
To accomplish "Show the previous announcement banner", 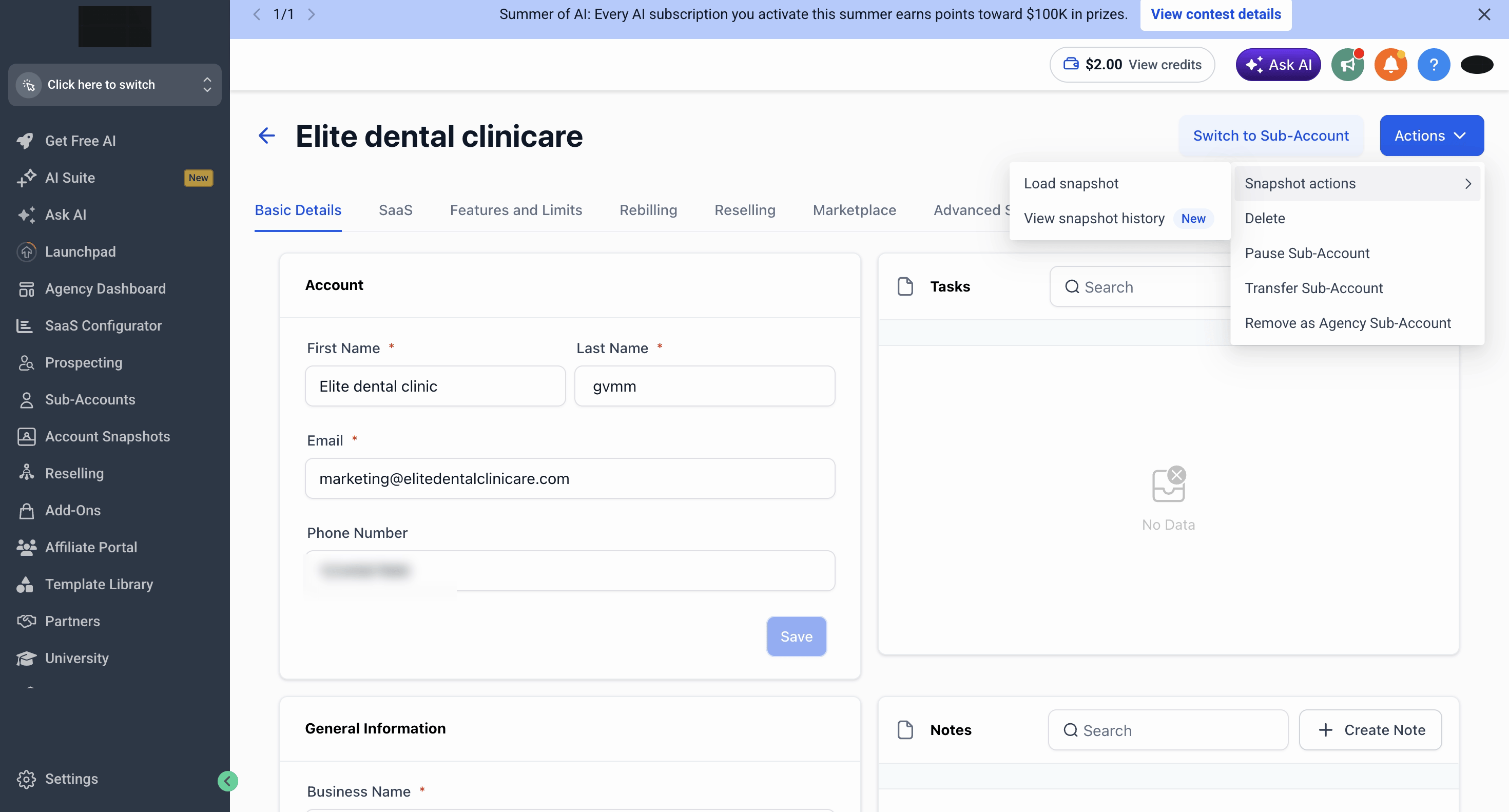I will click(257, 14).
